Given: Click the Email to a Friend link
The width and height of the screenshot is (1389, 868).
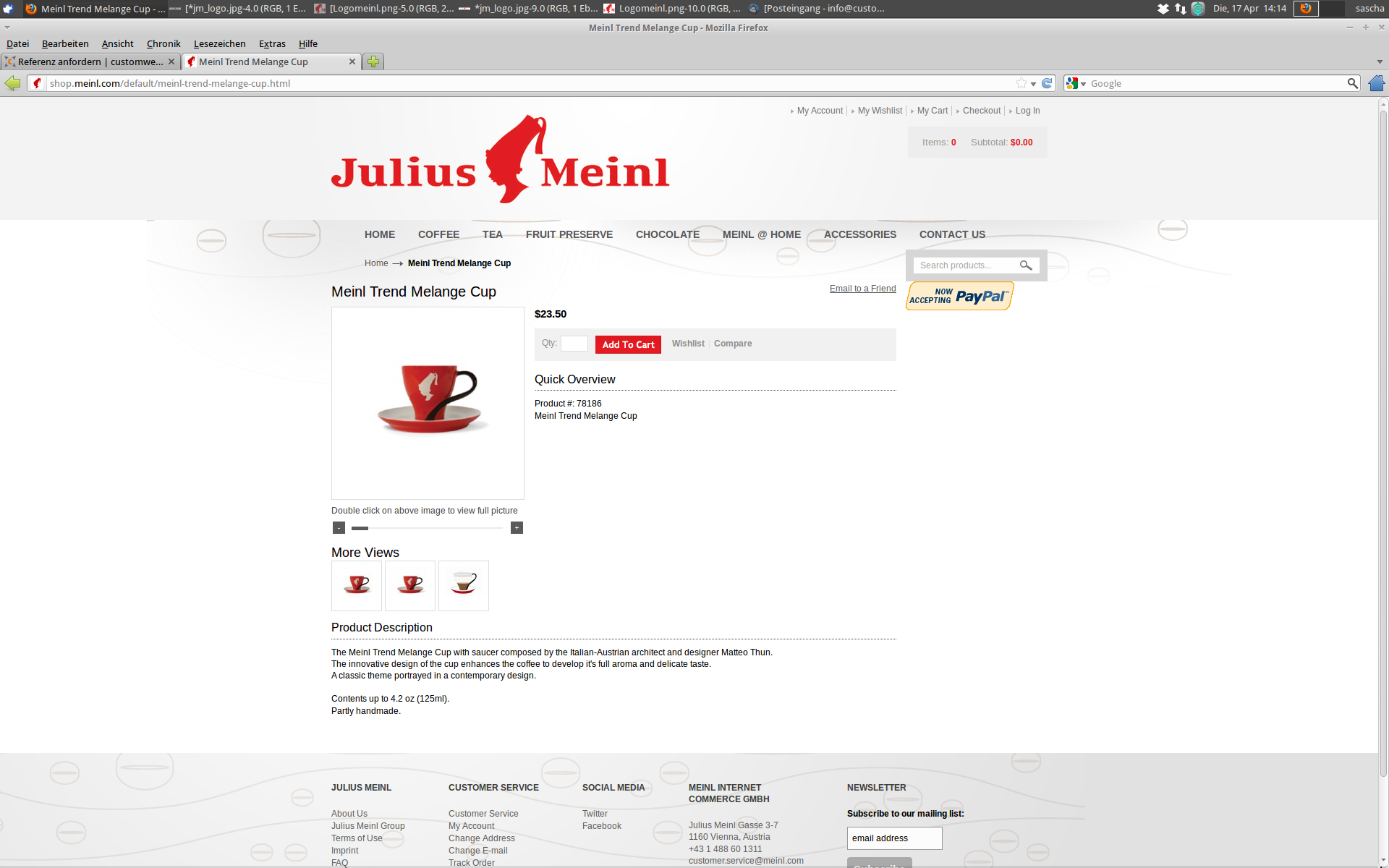Looking at the screenshot, I should point(862,289).
